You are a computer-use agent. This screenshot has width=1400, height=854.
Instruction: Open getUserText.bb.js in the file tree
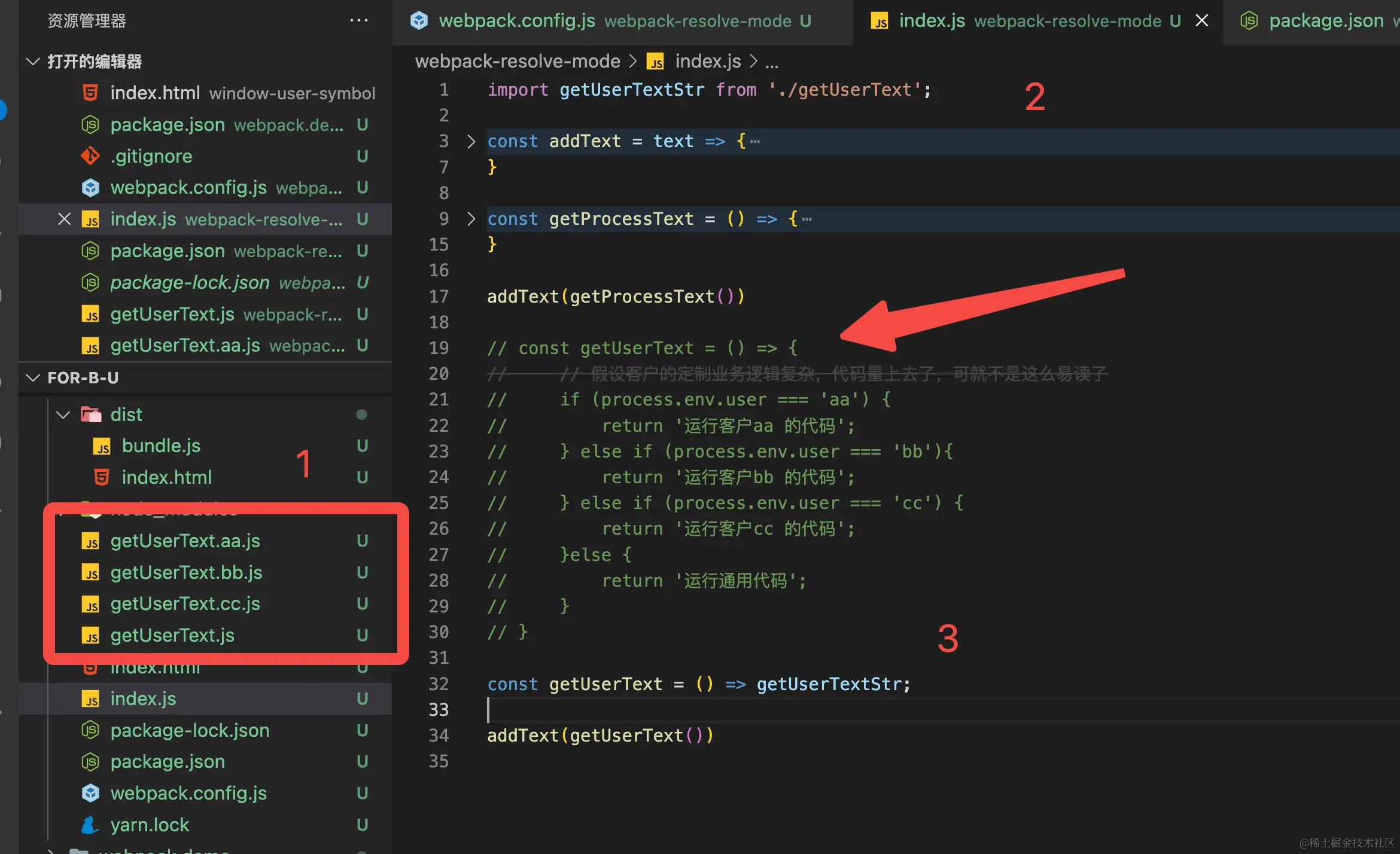[x=186, y=572]
